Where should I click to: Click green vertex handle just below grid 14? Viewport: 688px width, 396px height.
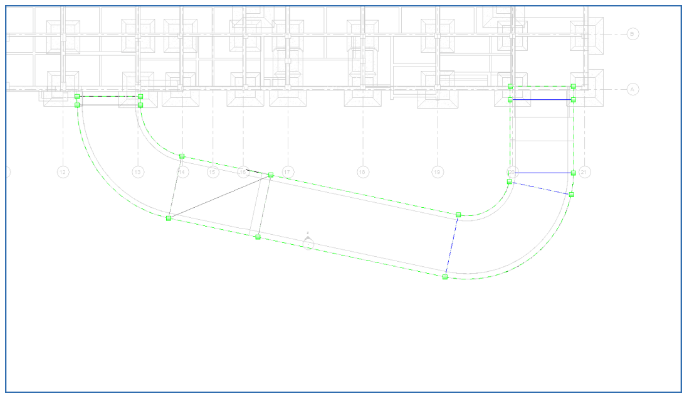pyautogui.click(x=182, y=157)
